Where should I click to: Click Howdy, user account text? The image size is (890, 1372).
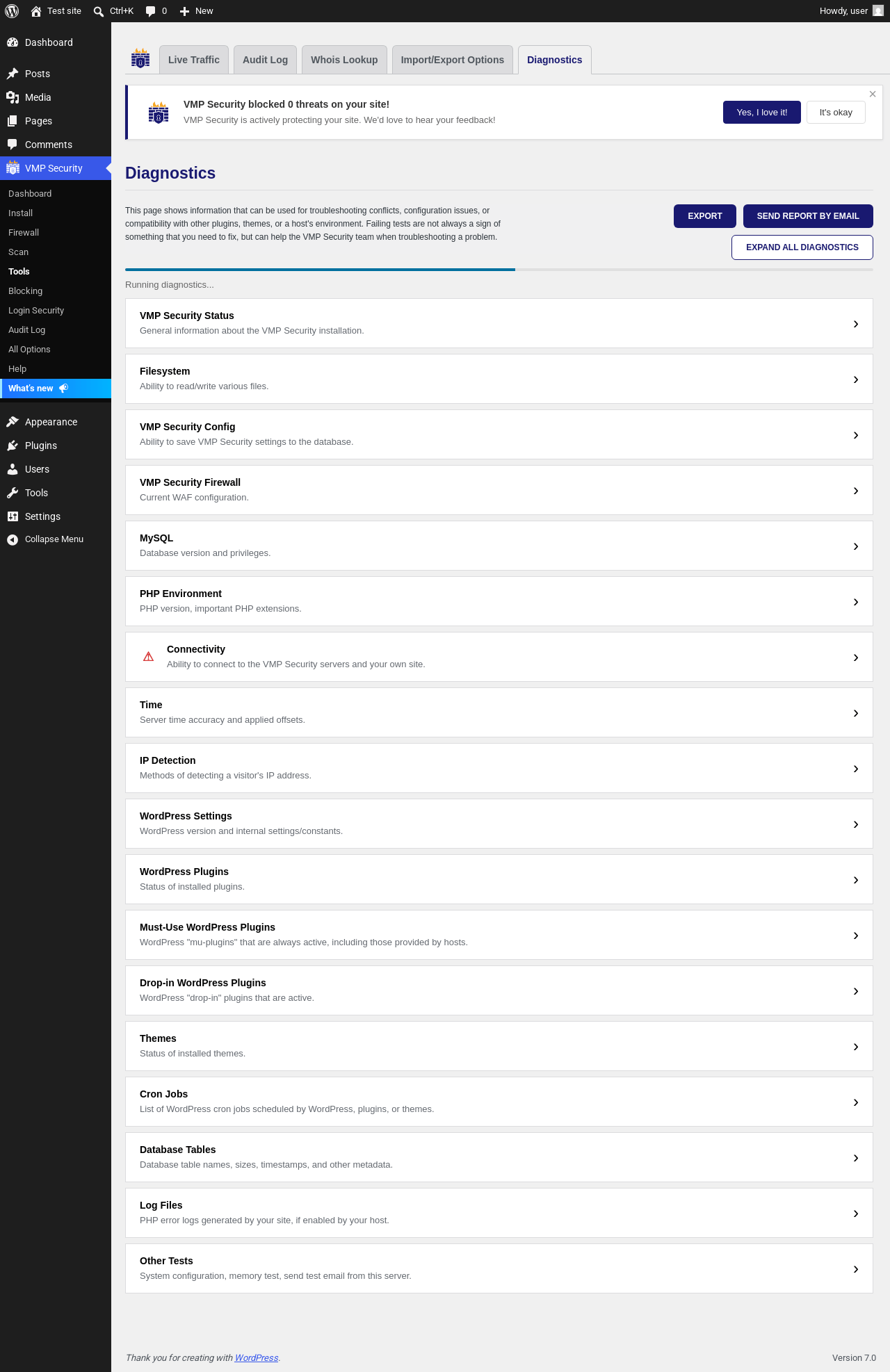pos(843,11)
